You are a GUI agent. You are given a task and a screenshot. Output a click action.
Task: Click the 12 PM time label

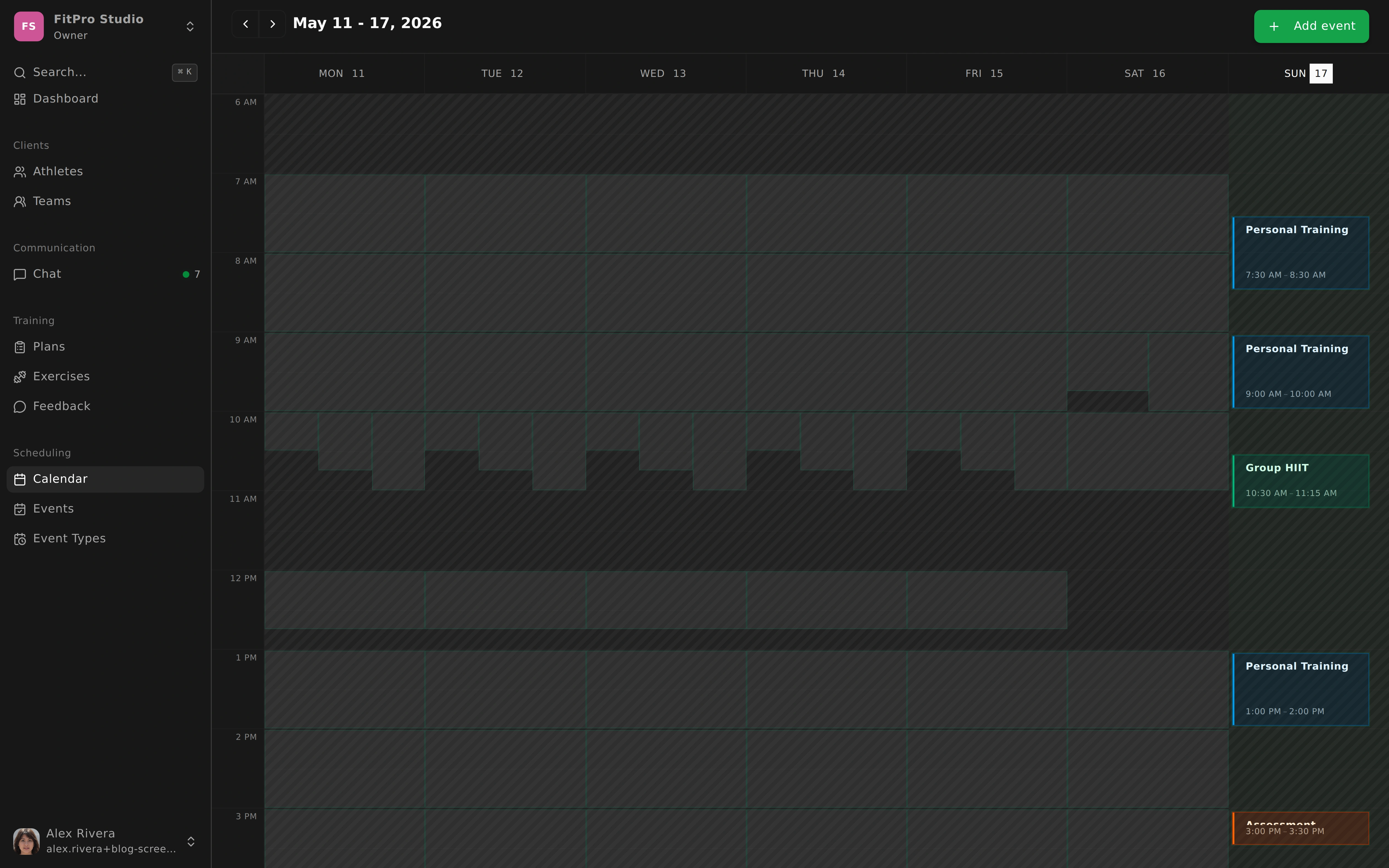243,578
